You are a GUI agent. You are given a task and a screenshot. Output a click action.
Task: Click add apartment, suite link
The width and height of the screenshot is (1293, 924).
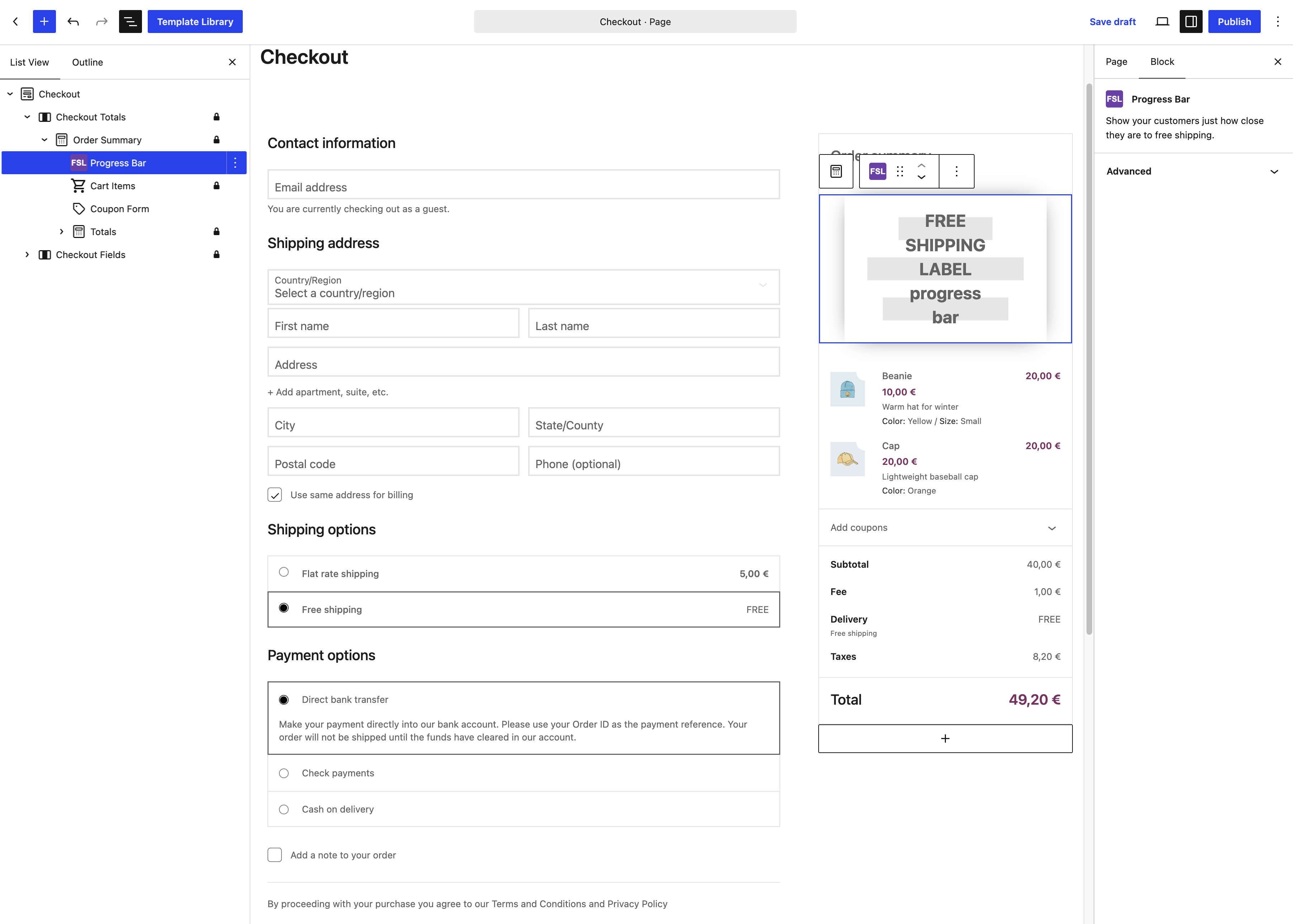pos(328,392)
